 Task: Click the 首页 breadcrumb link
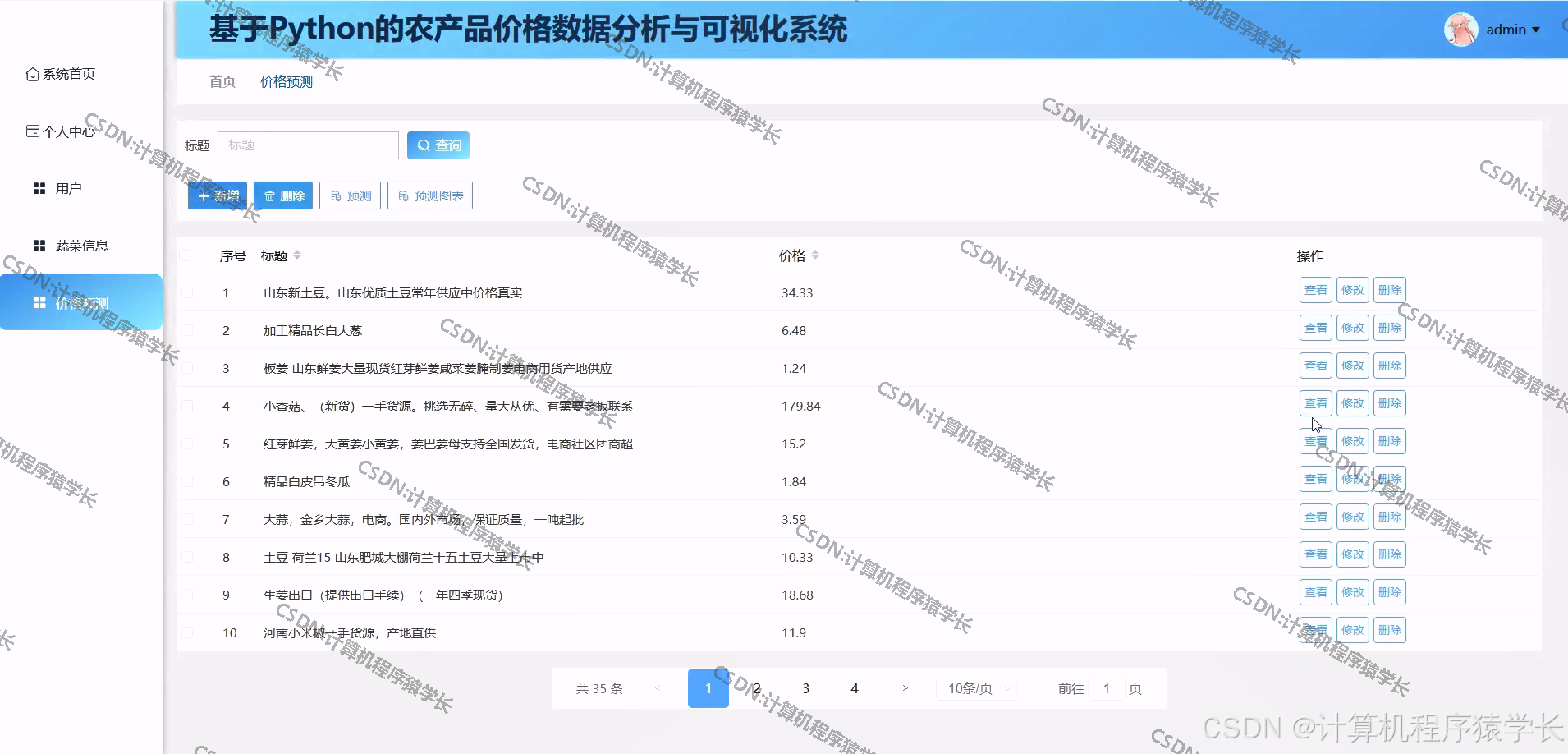222,81
